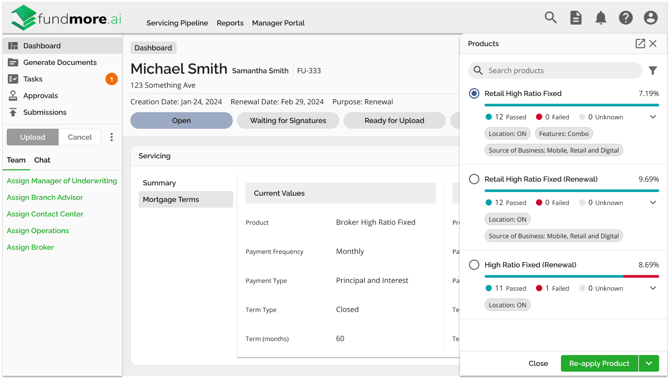Click Features: Combo tag
This screenshot has width=670, height=379.
pos(564,134)
